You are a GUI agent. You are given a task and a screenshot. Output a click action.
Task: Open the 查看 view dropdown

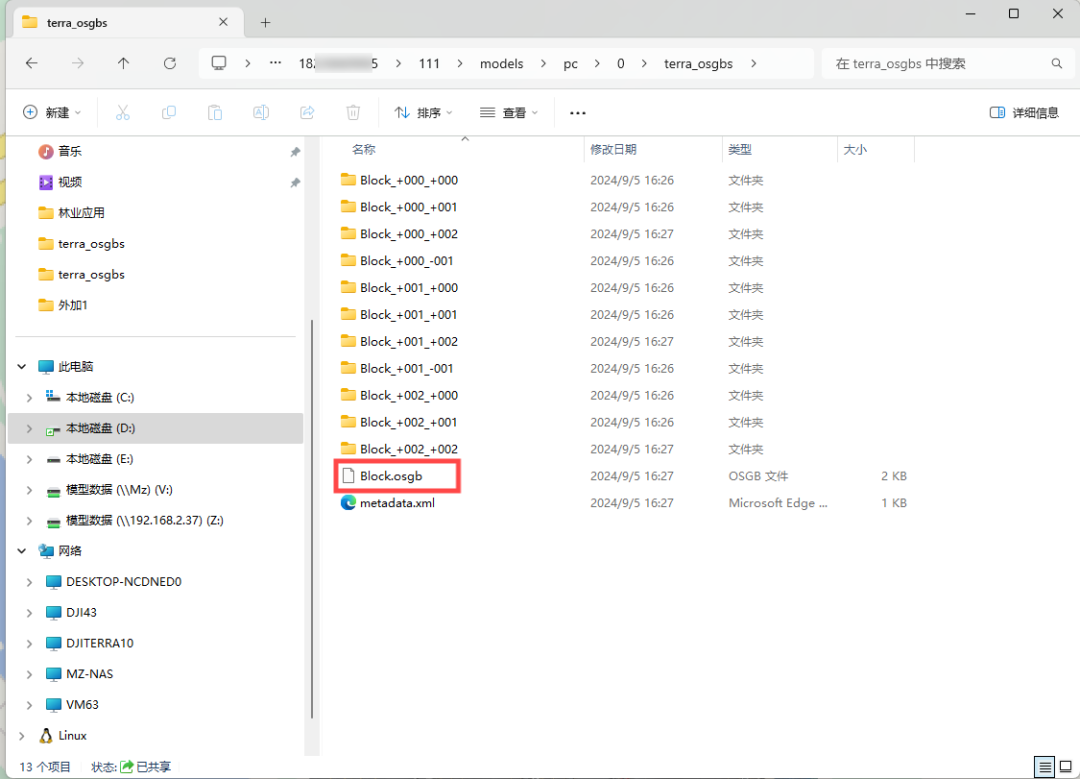click(x=509, y=112)
